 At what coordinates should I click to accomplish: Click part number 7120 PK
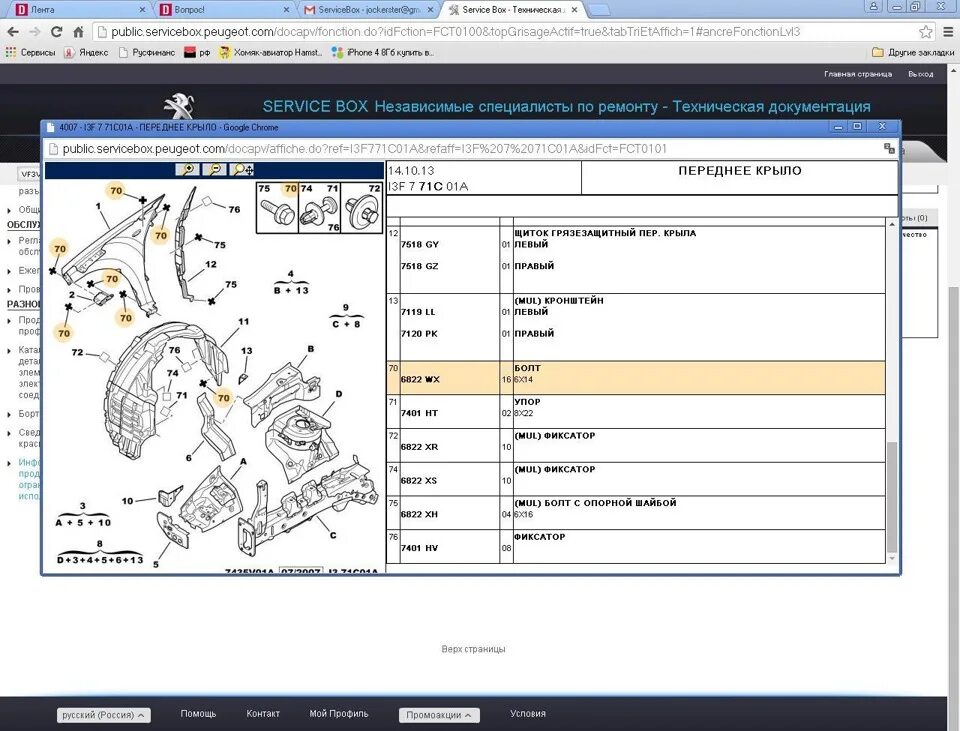click(x=419, y=334)
